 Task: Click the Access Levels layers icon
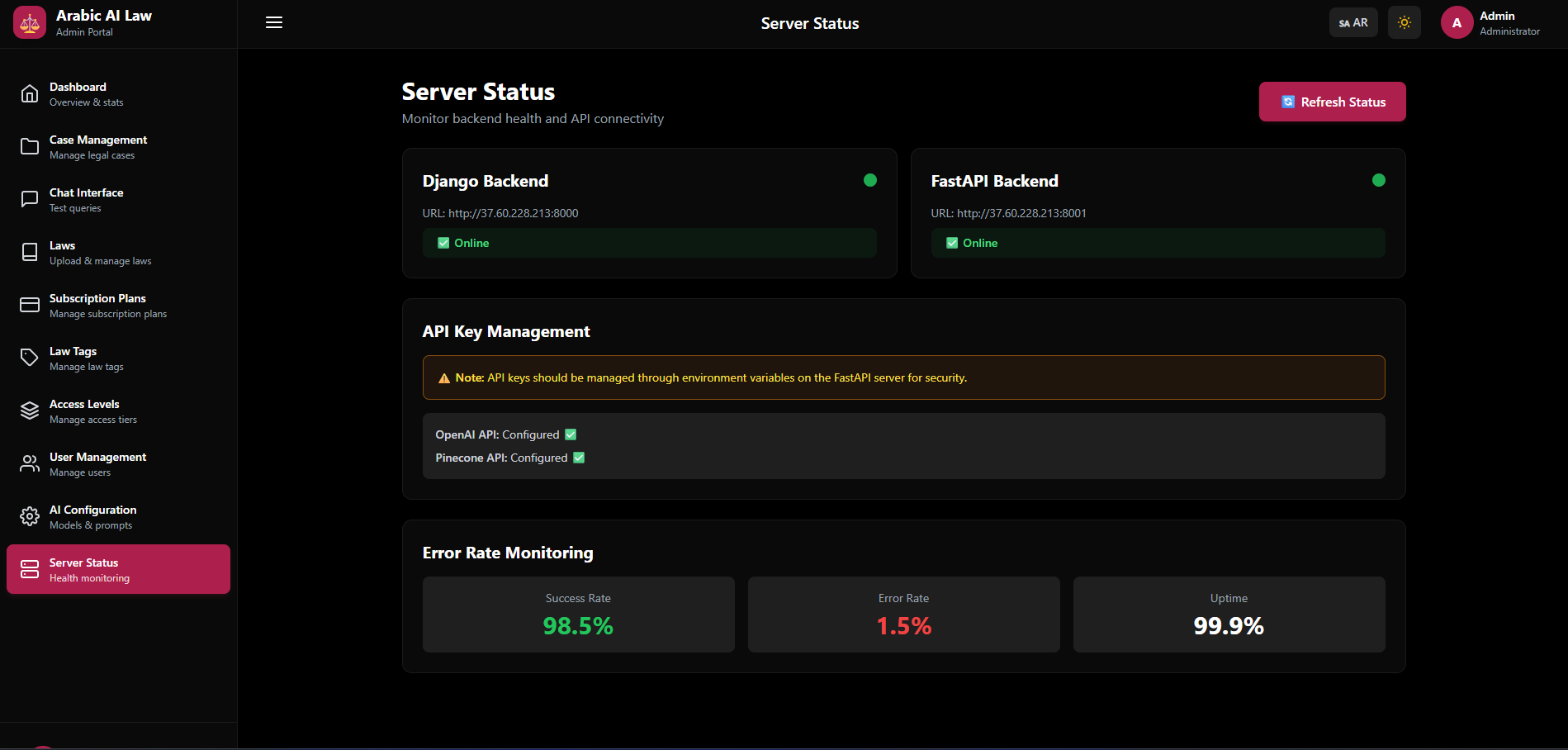pos(30,411)
